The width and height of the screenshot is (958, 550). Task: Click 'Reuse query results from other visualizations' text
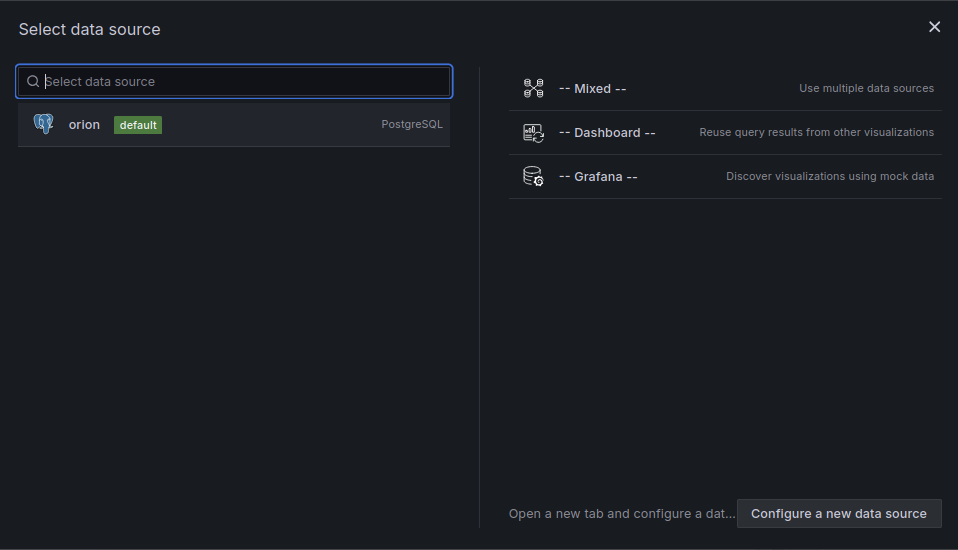pos(816,132)
